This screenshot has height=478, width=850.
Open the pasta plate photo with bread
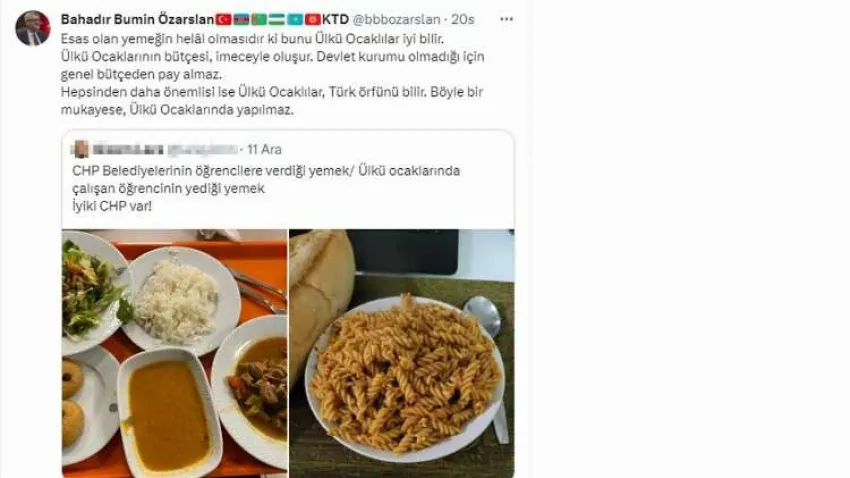click(402, 353)
